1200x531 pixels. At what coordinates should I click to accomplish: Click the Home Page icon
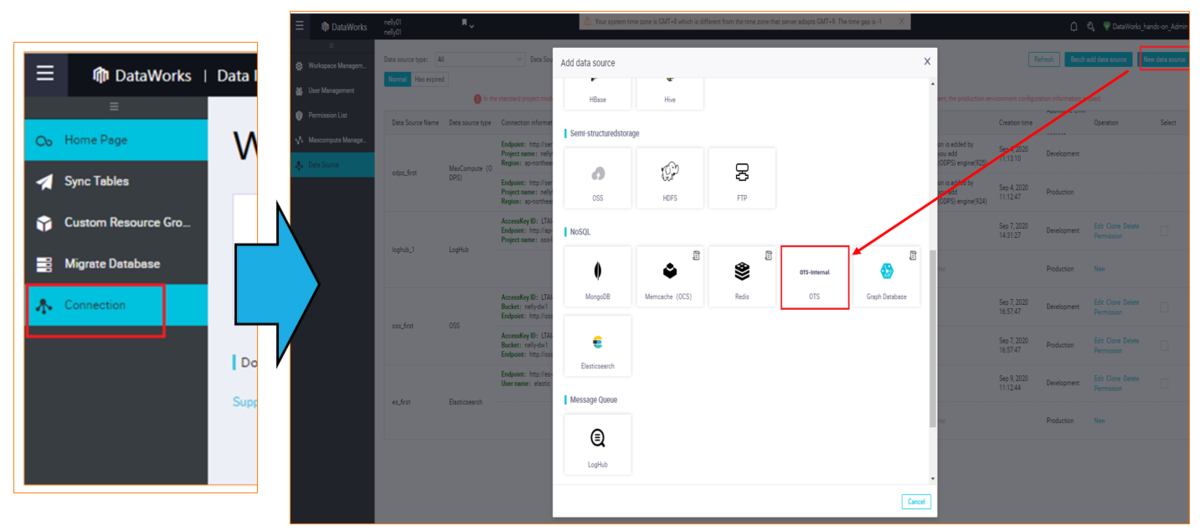44,141
